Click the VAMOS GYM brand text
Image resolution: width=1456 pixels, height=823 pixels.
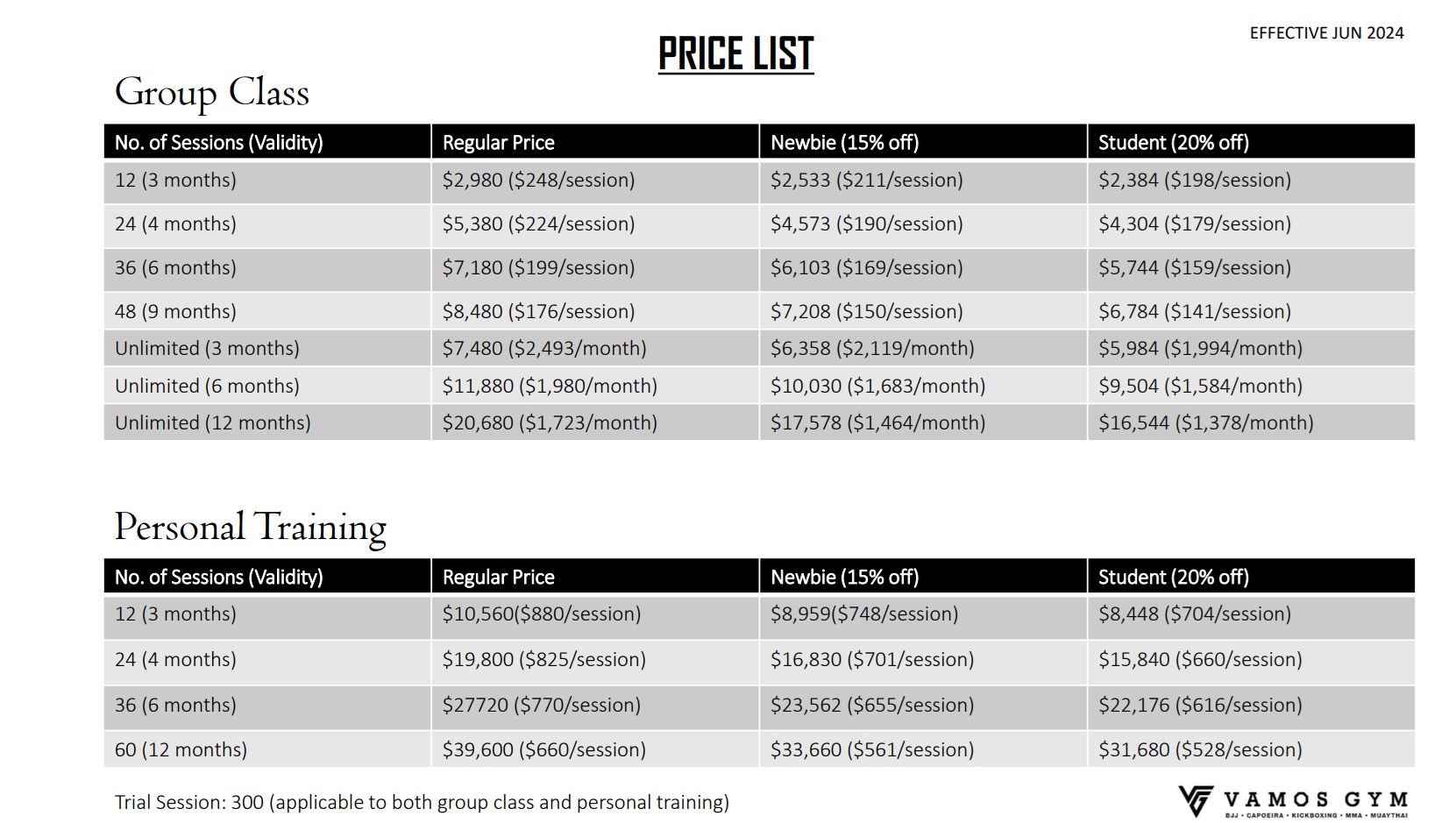tap(1316, 799)
